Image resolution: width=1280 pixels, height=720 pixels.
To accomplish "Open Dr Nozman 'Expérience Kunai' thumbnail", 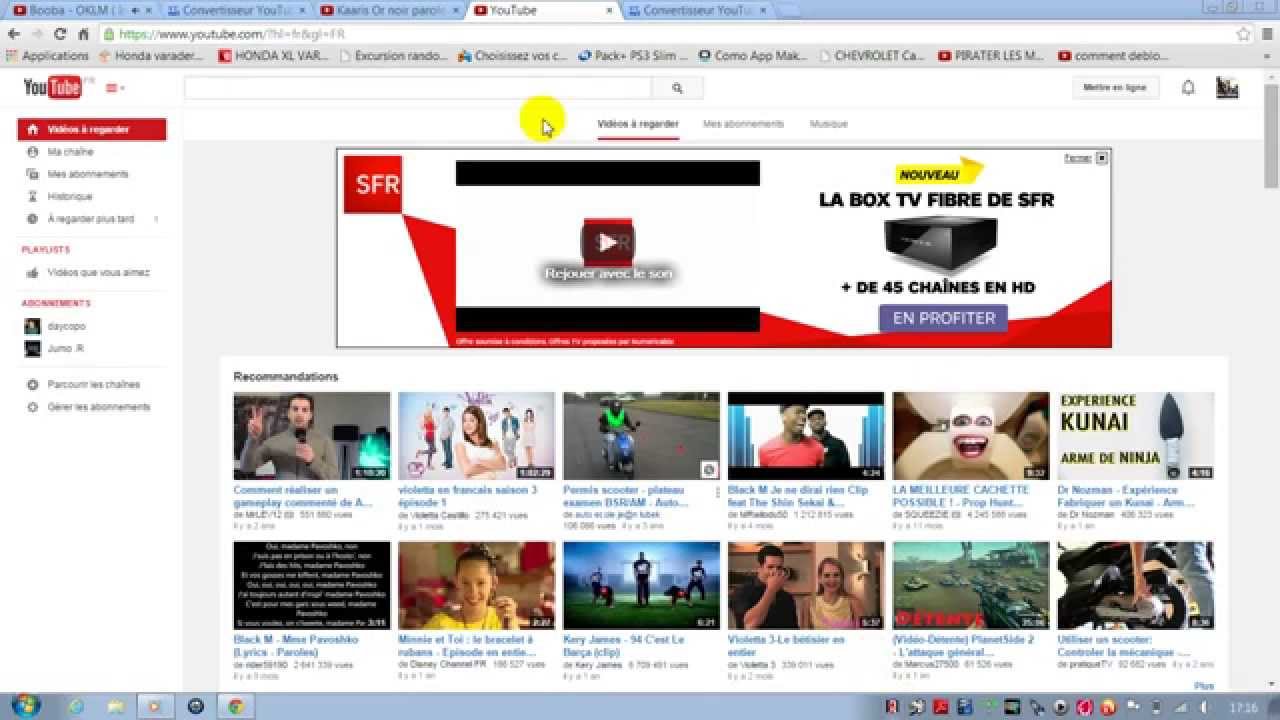I will point(1135,436).
